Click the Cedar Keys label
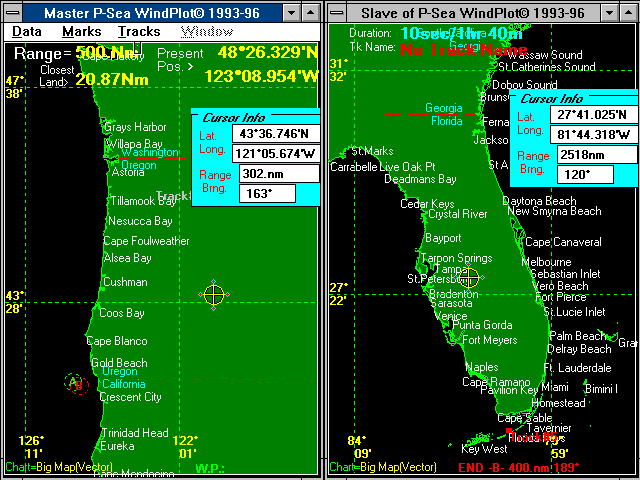Viewport: 640px width, 480px height. 427,204
